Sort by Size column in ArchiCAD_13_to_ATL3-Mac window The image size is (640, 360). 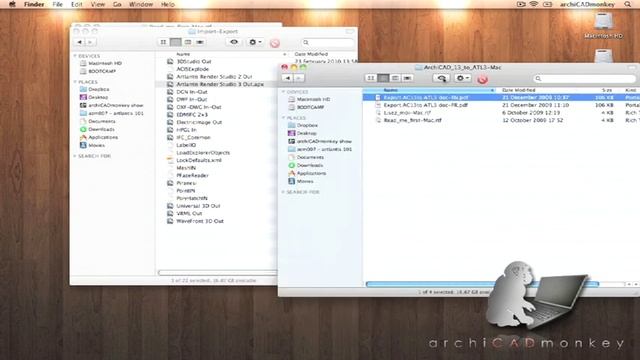(x=607, y=90)
